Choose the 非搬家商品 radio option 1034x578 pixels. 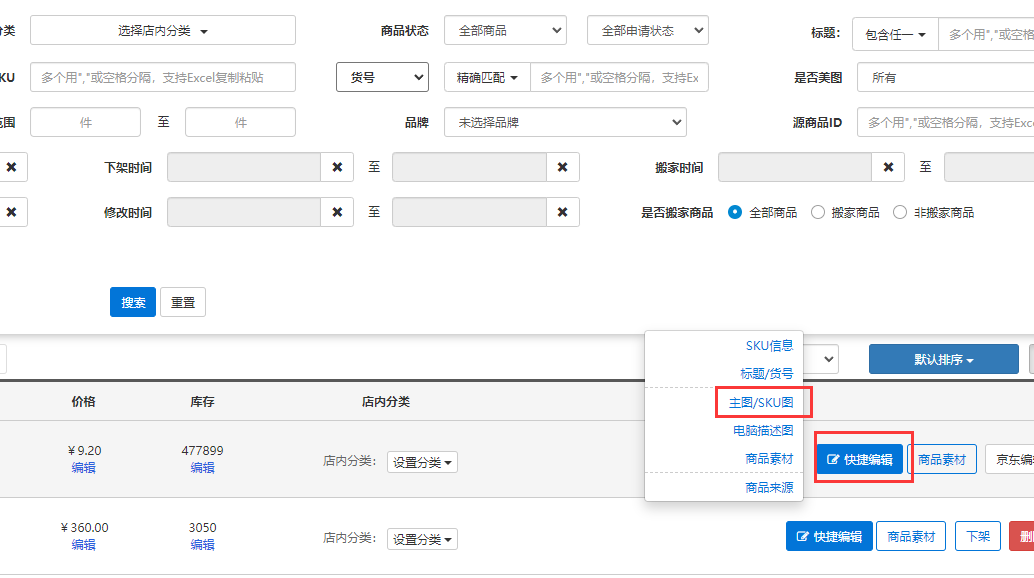point(900,212)
